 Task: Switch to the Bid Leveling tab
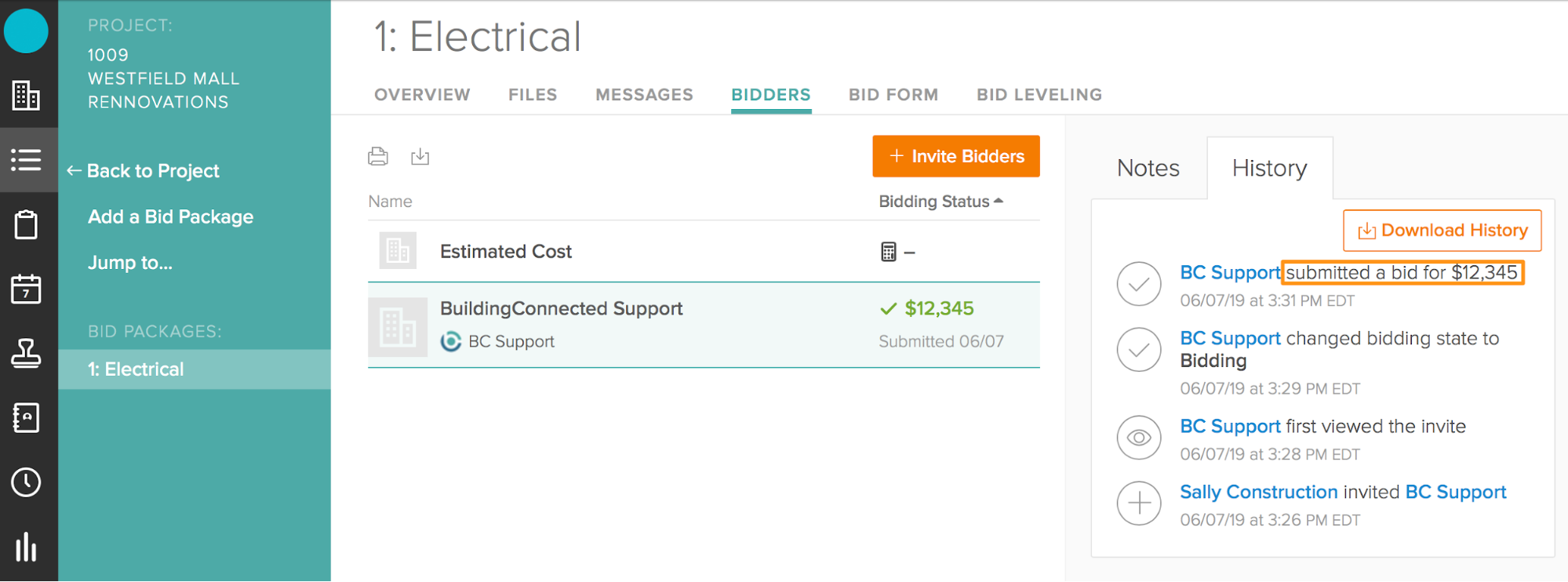[1039, 95]
